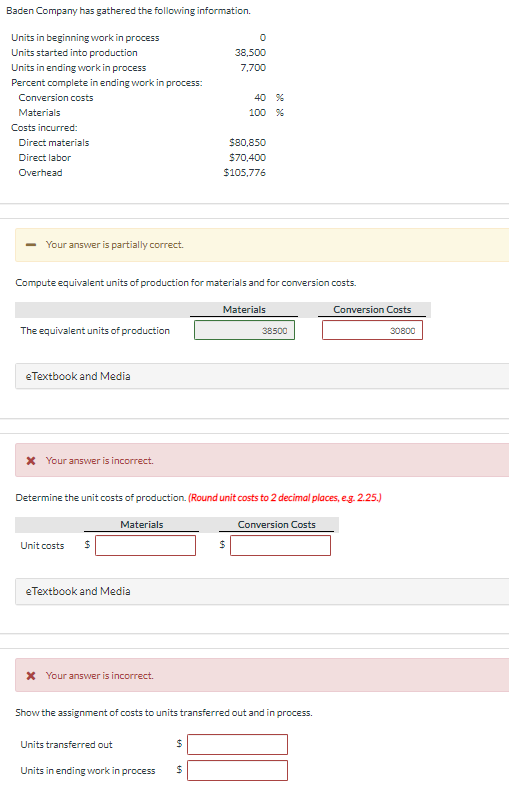Expand the second eTextbook and Media section
This screenshot has height=791, width=509.
(262, 591)
